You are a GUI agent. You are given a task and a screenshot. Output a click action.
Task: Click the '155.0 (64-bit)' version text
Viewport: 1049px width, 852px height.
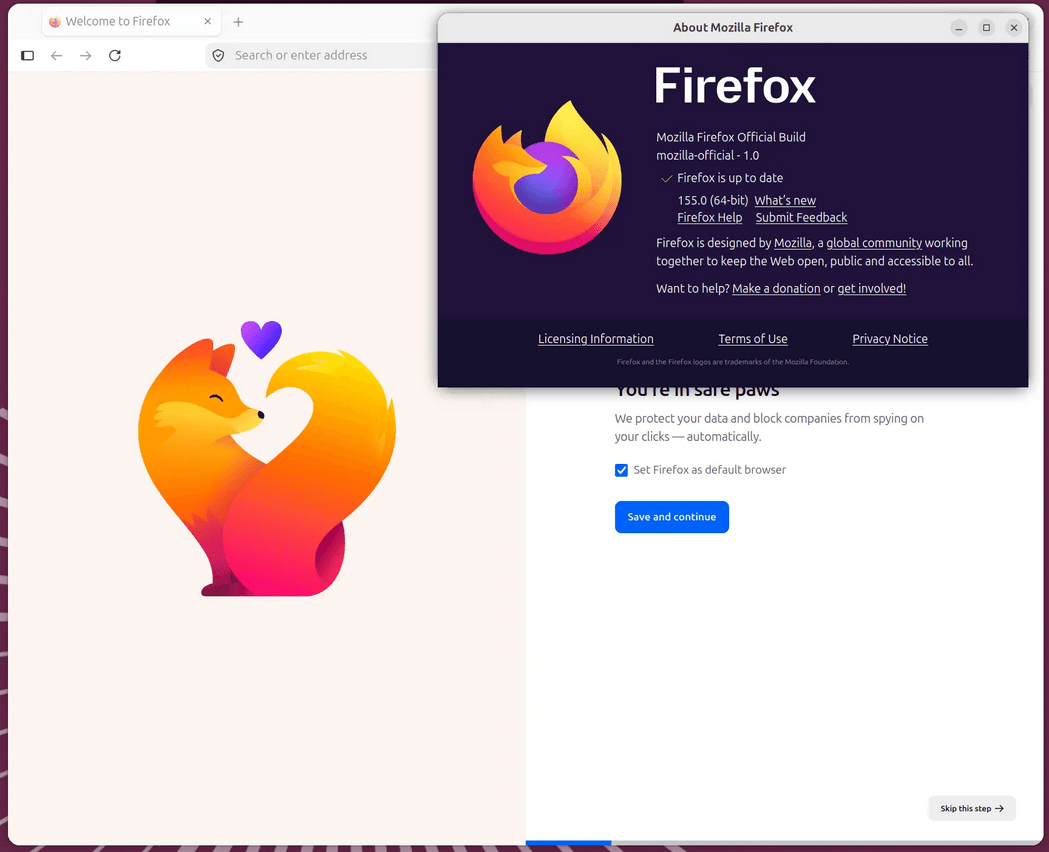tap(712, 201)
